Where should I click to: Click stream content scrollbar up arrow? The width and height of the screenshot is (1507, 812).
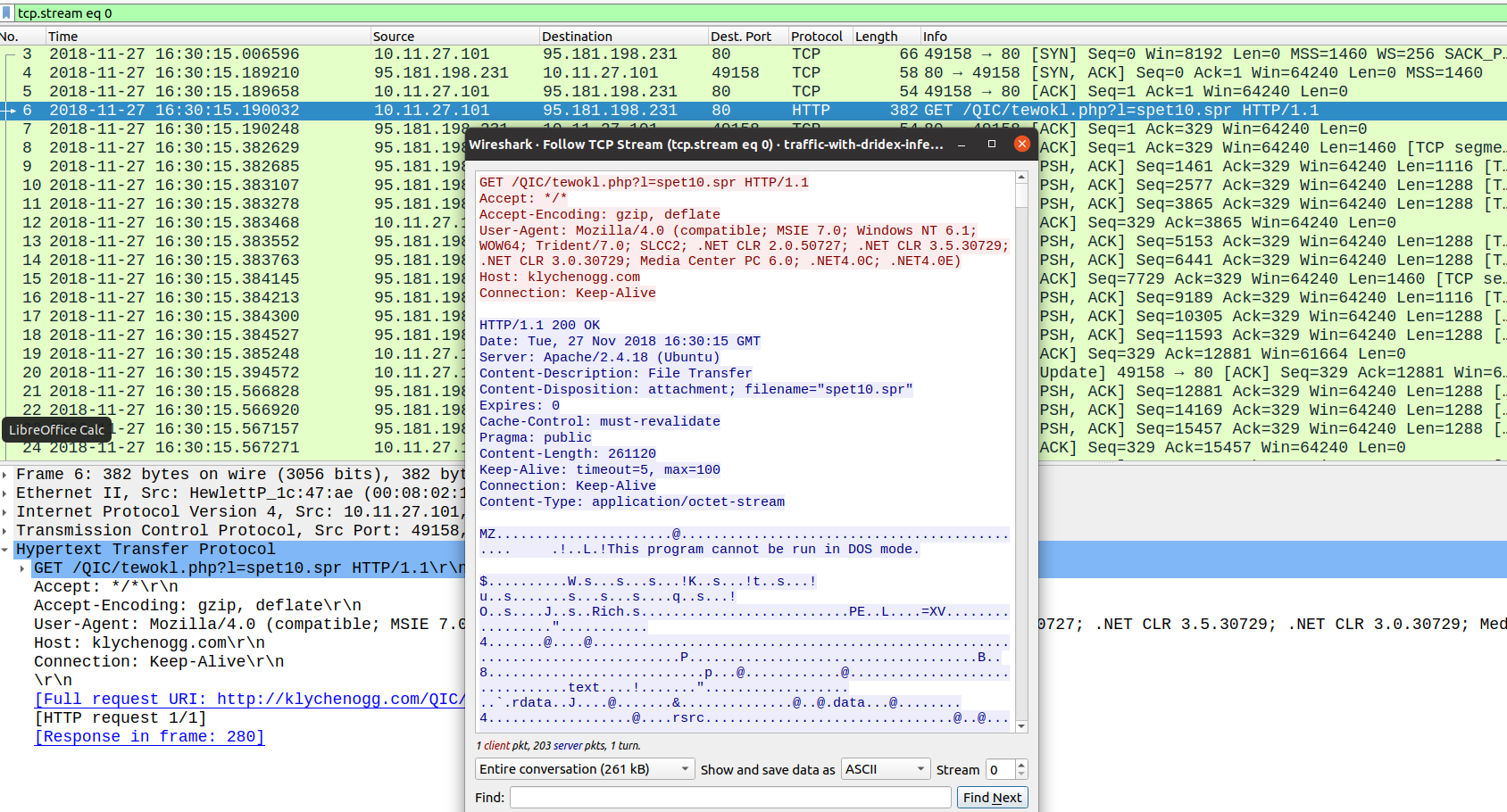(1021, 178)
